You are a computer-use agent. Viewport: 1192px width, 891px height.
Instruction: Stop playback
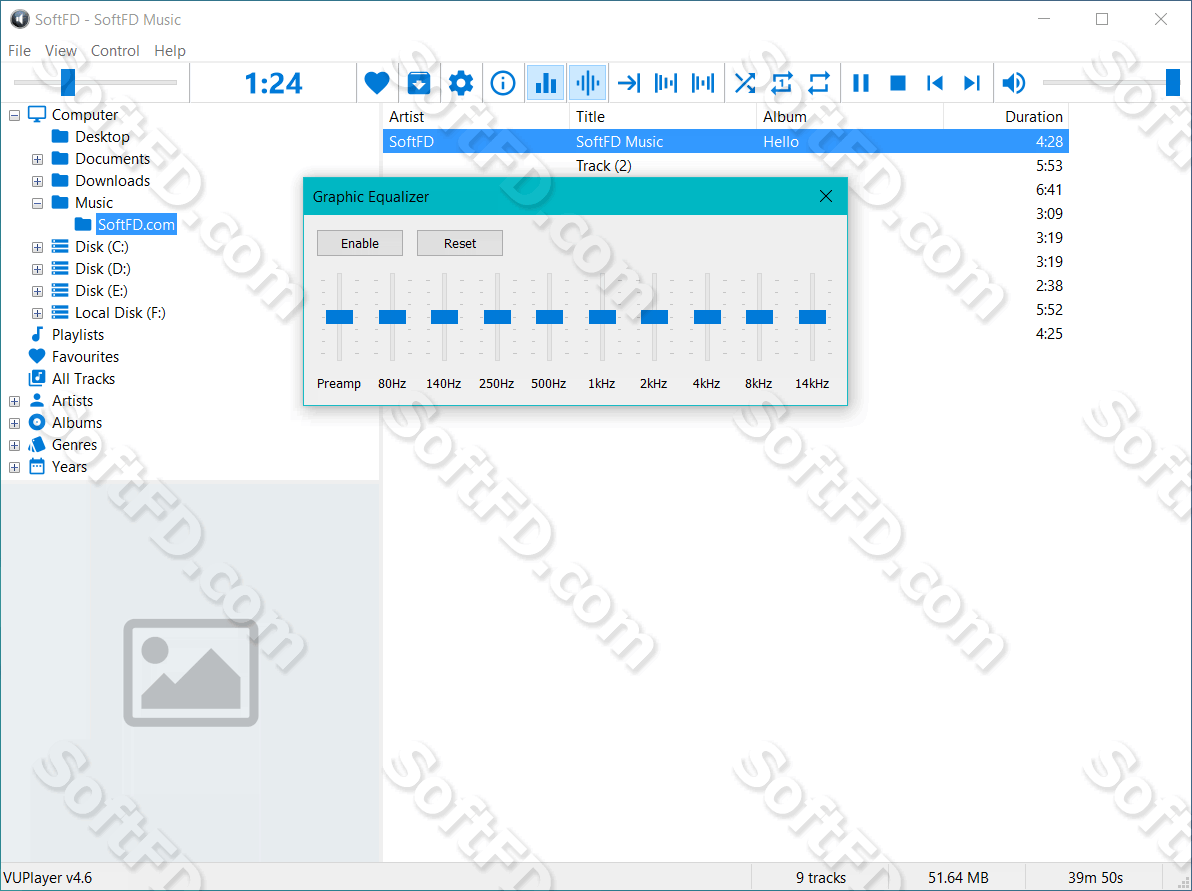point(898,82)
